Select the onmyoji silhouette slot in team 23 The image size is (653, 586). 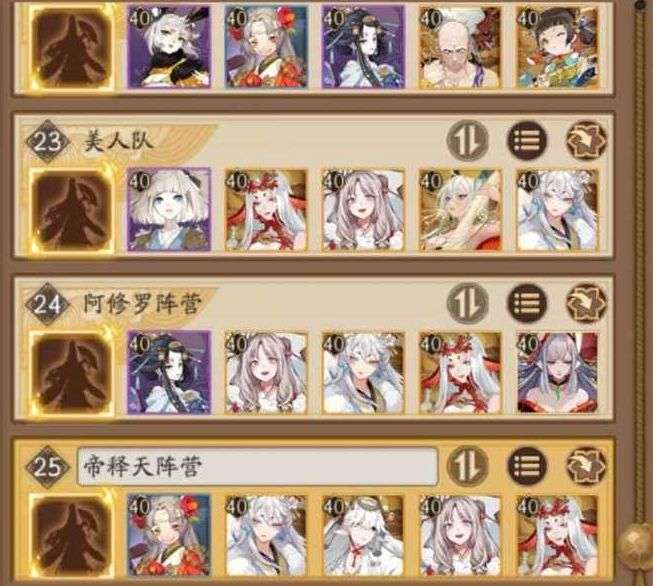(x=73, y=211)
